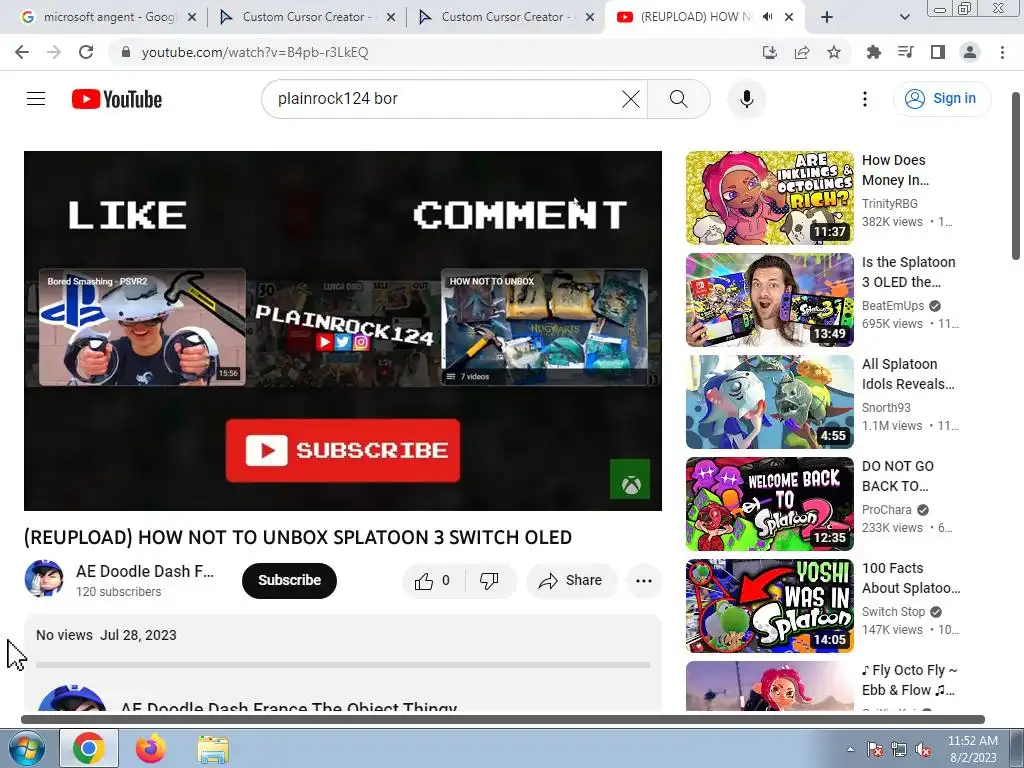This screenshot has width=1024, height=768.
Task: Open HOW NOT TO UNBOX playlist end card
Action: pyautogui.click(x=545, y=327)
